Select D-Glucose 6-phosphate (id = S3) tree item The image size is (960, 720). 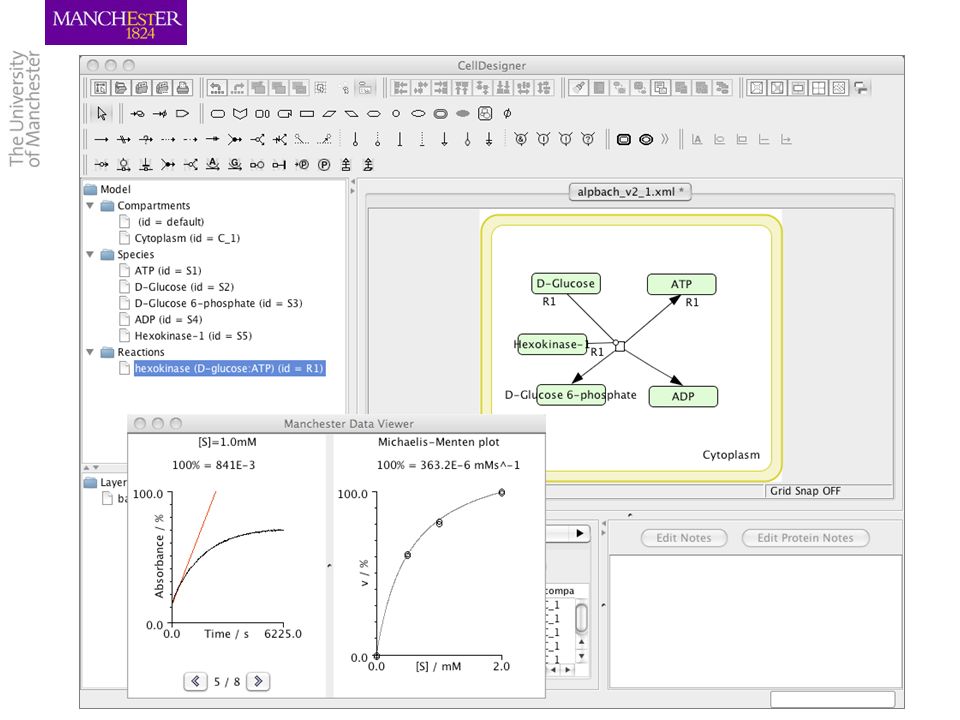click(x=218, y=304)
